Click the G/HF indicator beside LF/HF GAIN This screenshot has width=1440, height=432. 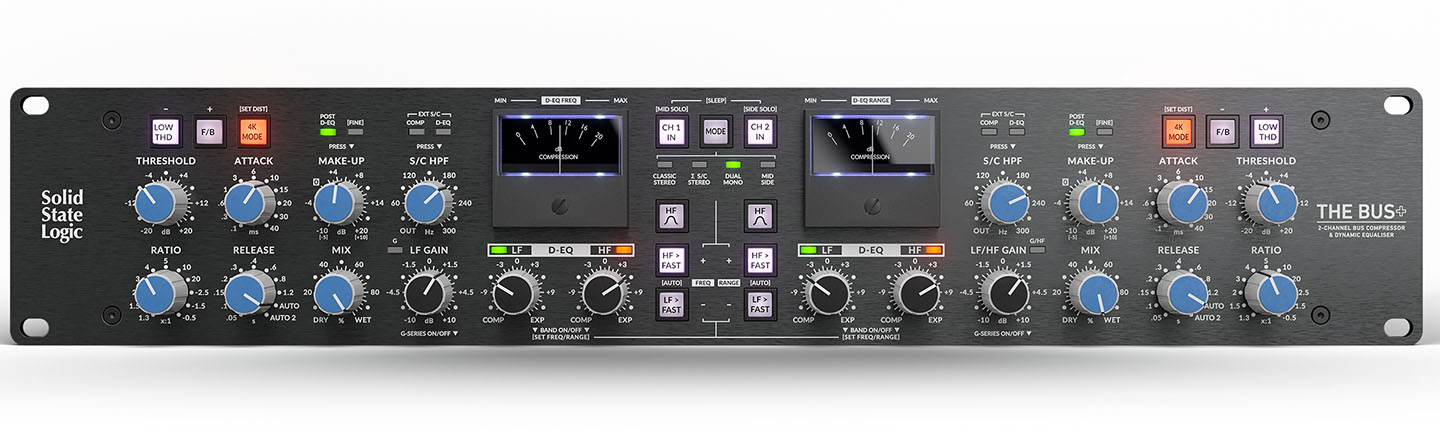coord(1037,248)
